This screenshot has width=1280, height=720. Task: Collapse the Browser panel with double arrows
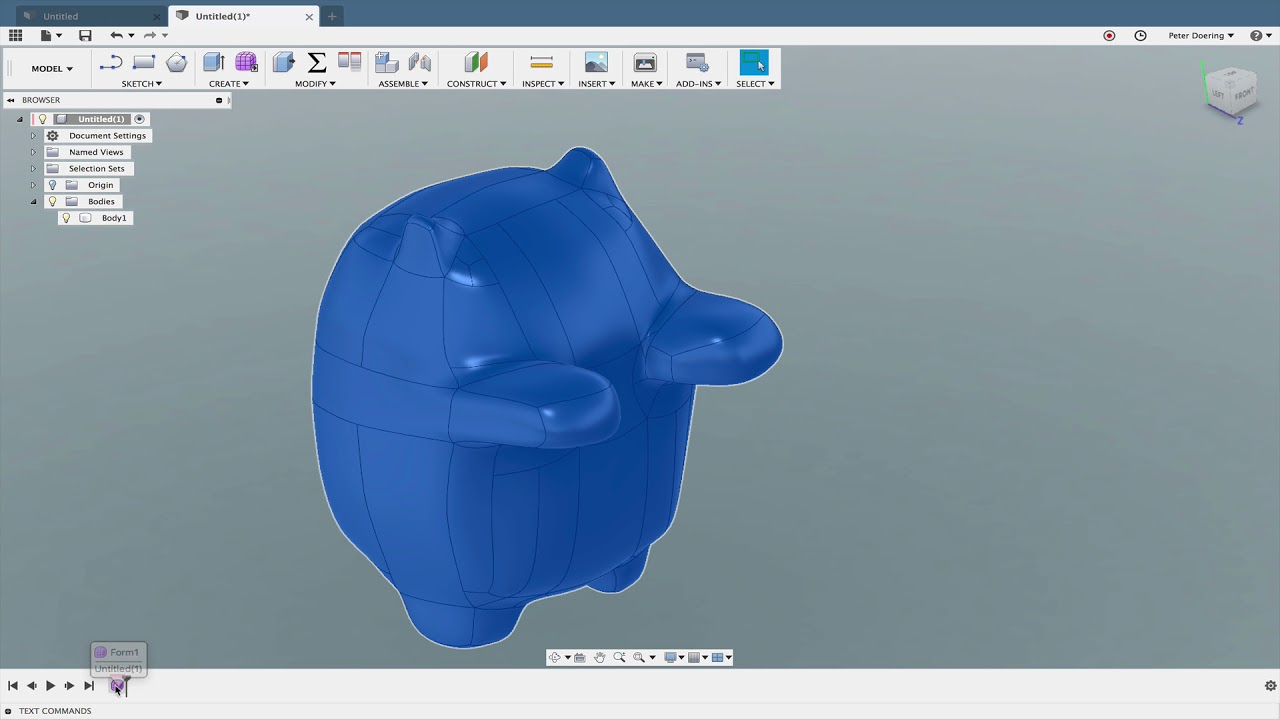click(x=11, y=100)
